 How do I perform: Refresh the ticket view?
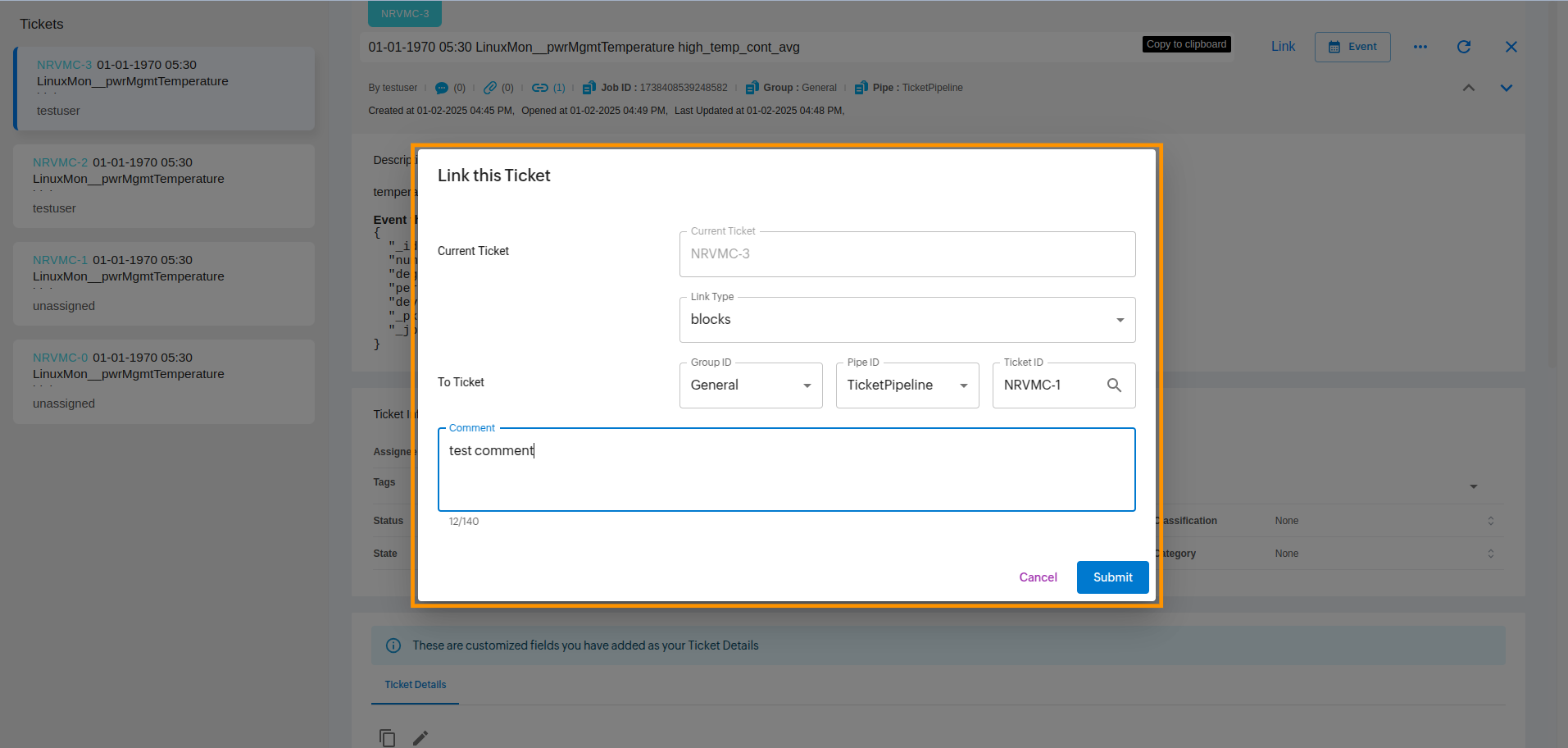pyautogui.click(x=1464, y=47)
